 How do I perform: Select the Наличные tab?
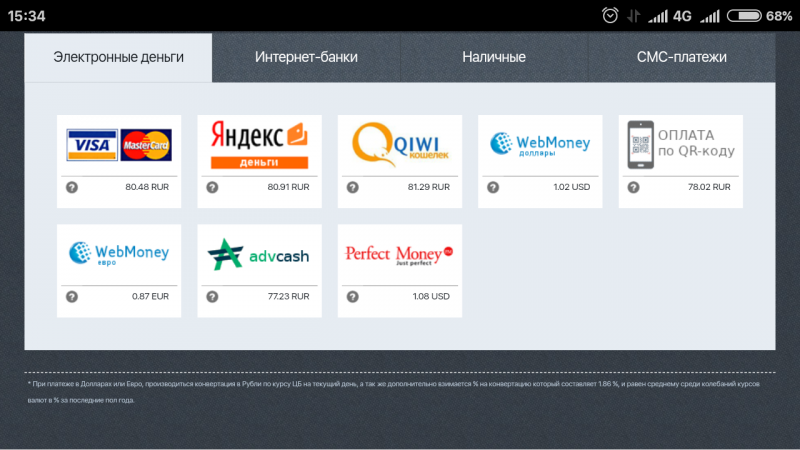(494, 57)
